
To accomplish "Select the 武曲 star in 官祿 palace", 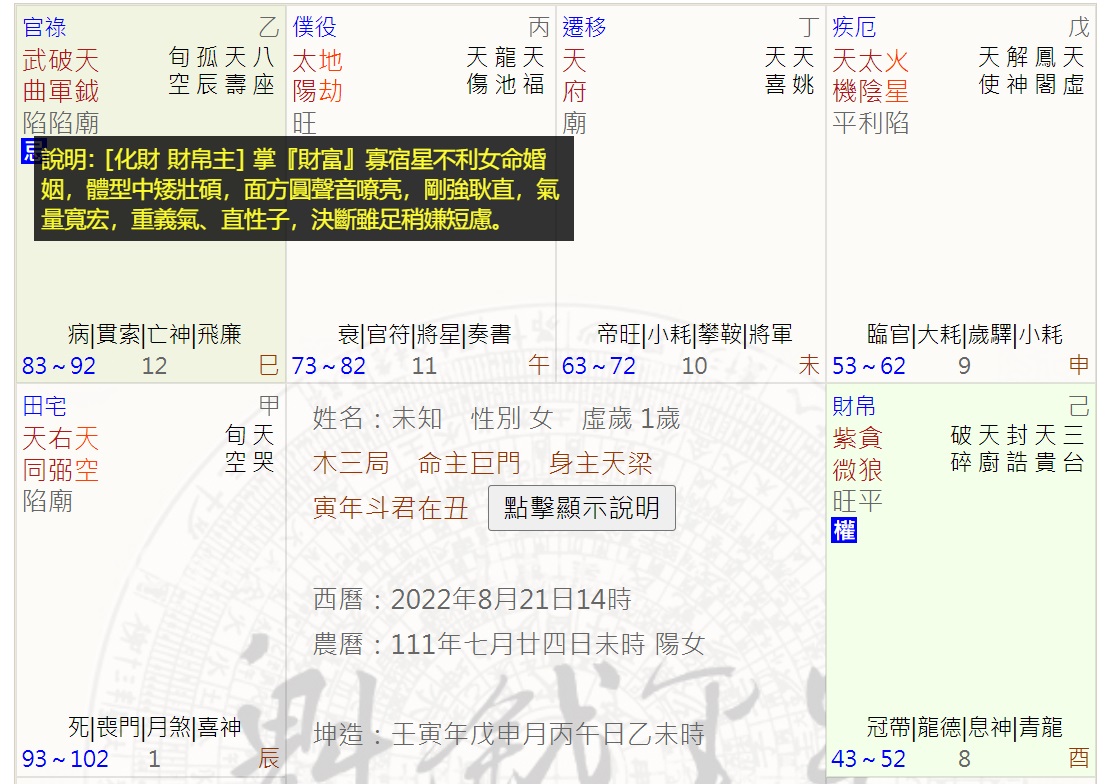I will coord(35,75).
